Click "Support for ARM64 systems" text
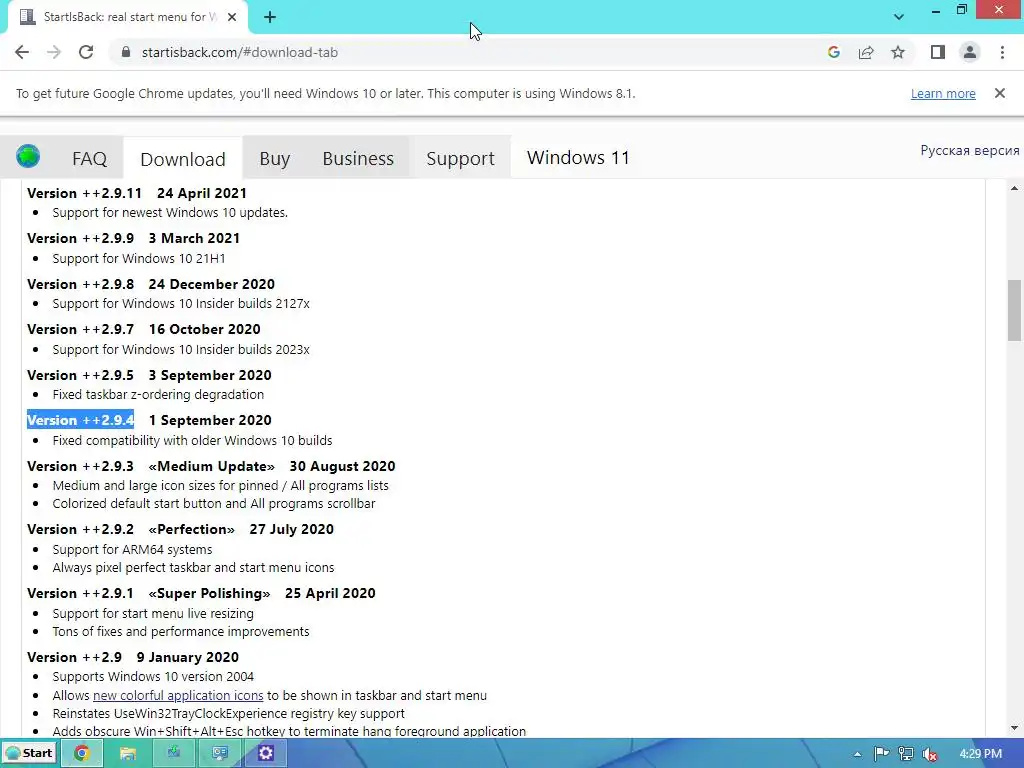Screen dimensions: 1024x768 (x=133, y=550)
